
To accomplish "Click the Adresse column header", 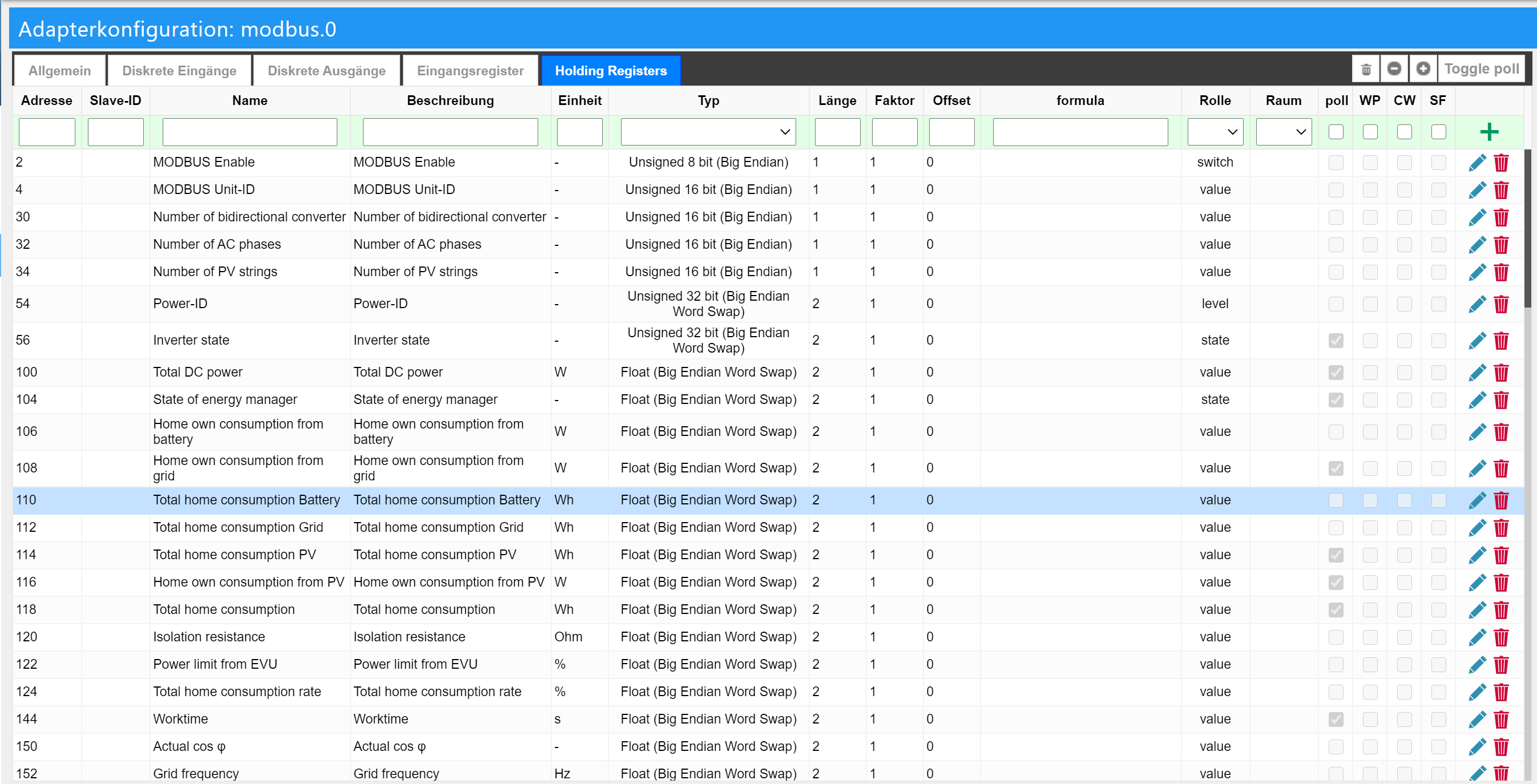I will pyautogui.click(x=47, y=100).
